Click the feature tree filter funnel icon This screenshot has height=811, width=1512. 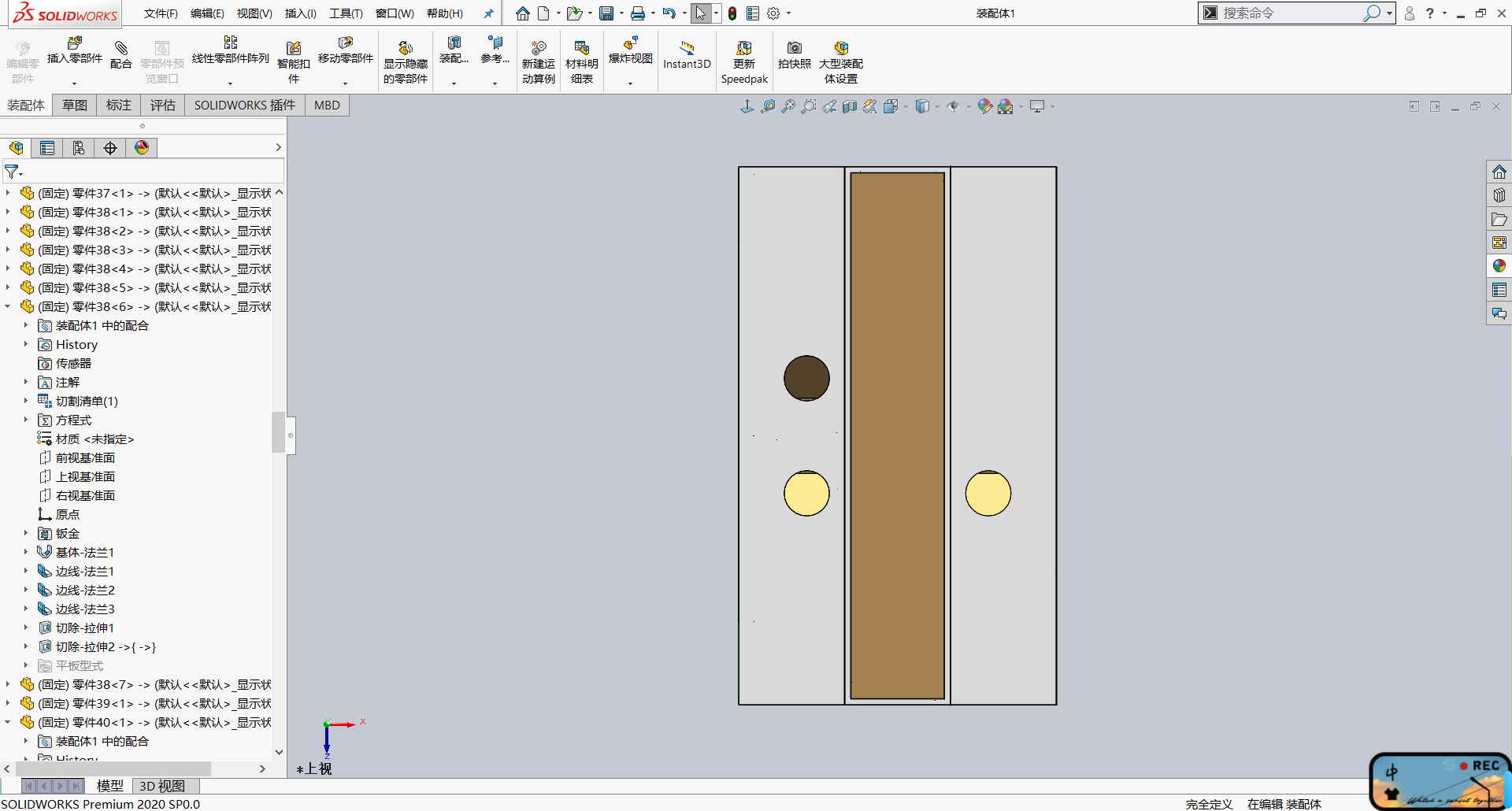12,171
